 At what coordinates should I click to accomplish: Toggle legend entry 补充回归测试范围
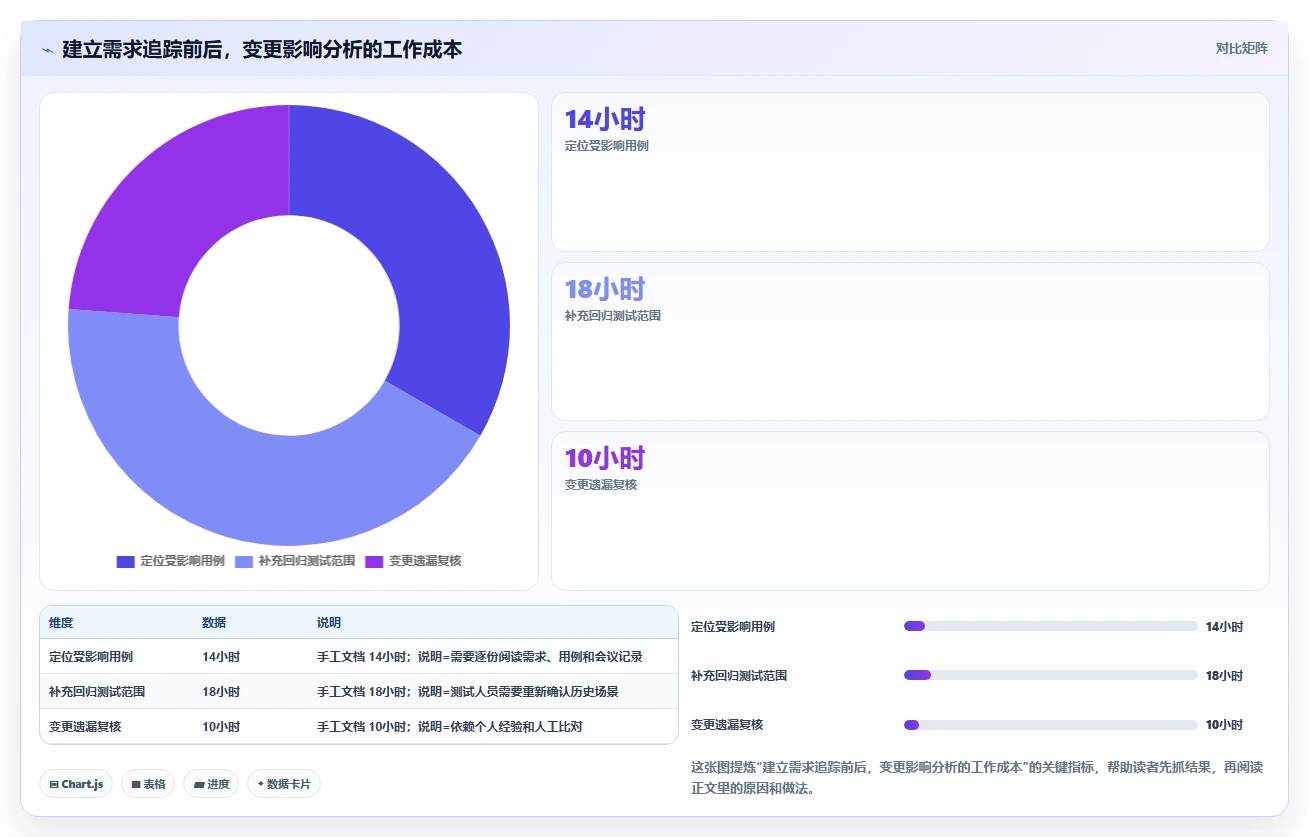pos(295,561)
